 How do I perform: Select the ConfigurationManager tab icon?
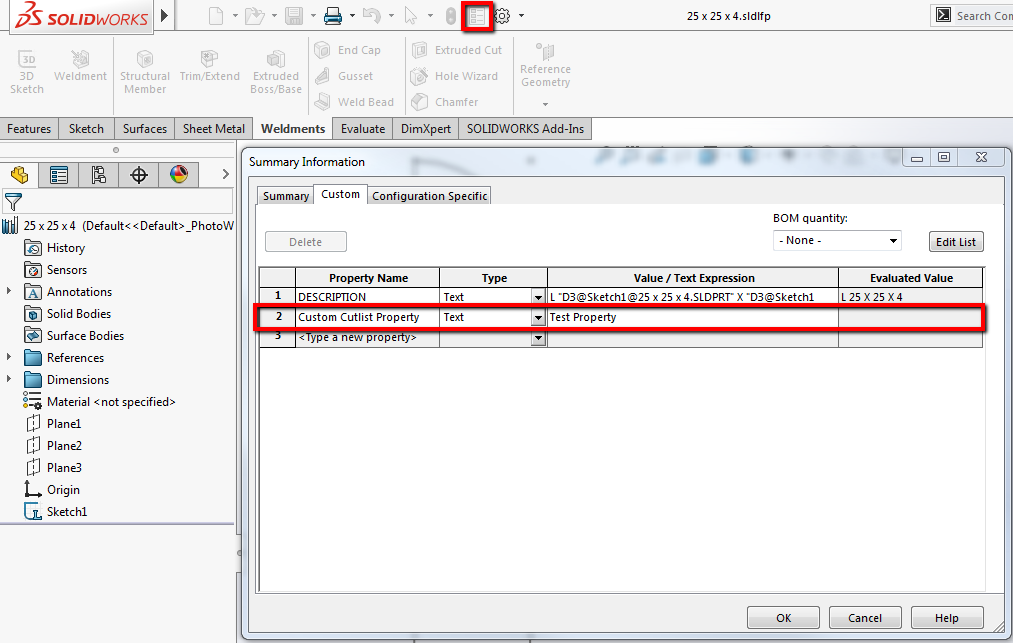(99, 174)
